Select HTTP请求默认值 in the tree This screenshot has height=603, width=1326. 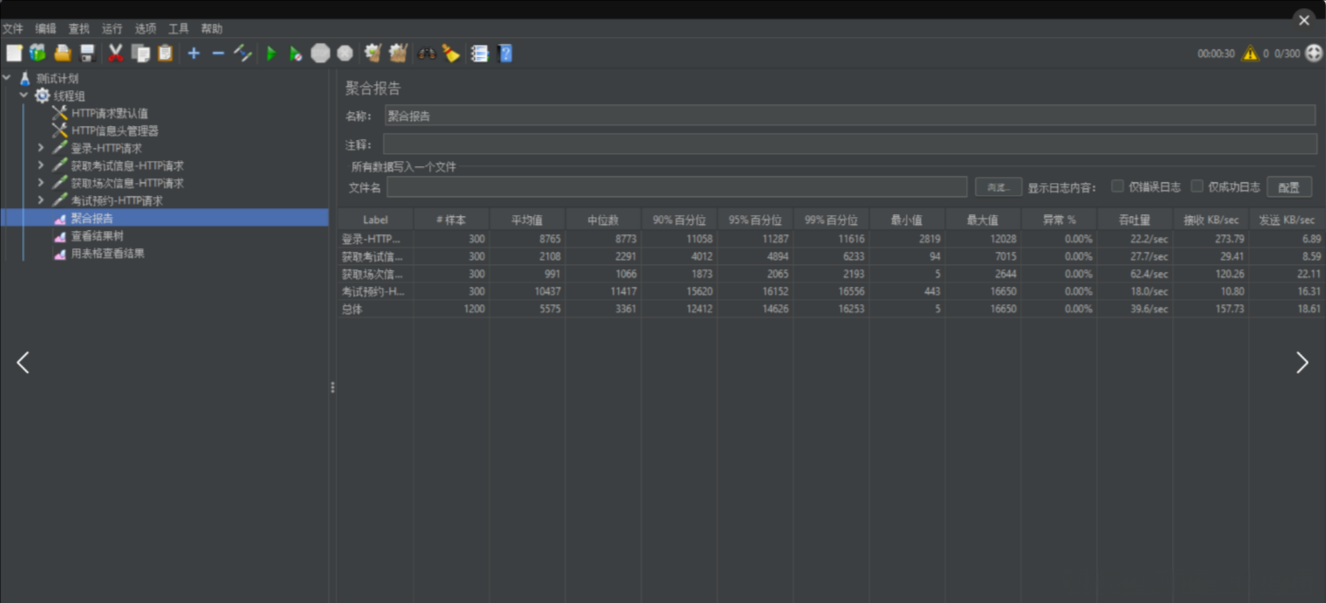point(109,113)
